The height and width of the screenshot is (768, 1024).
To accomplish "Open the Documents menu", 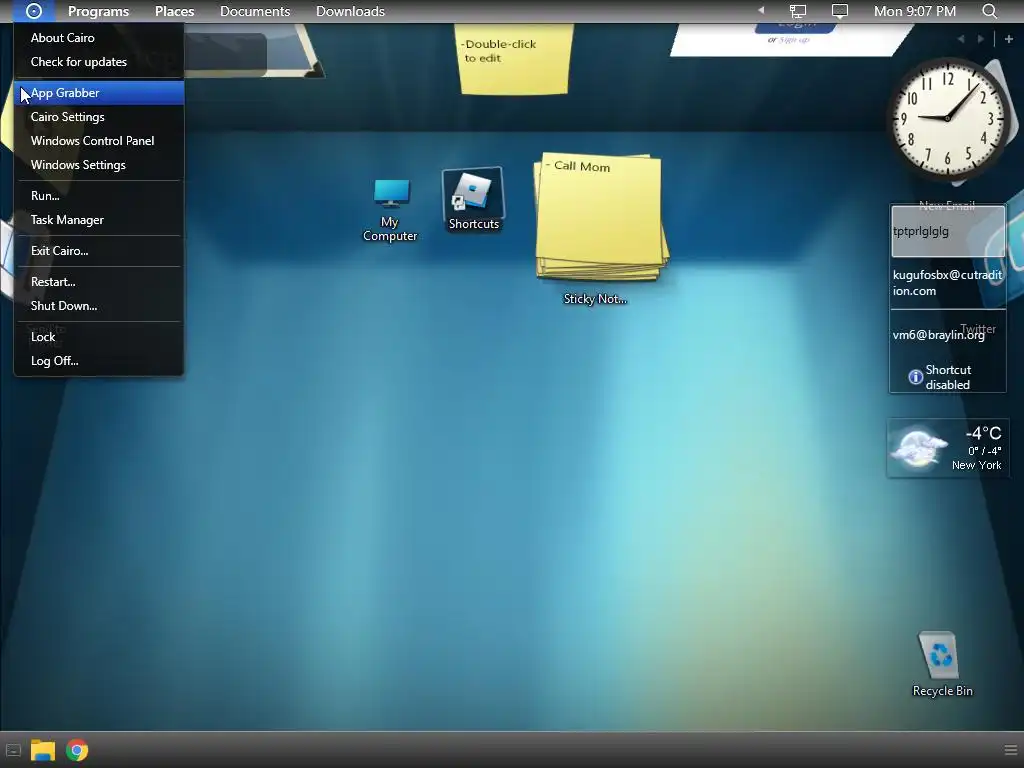I will point(255,11).
